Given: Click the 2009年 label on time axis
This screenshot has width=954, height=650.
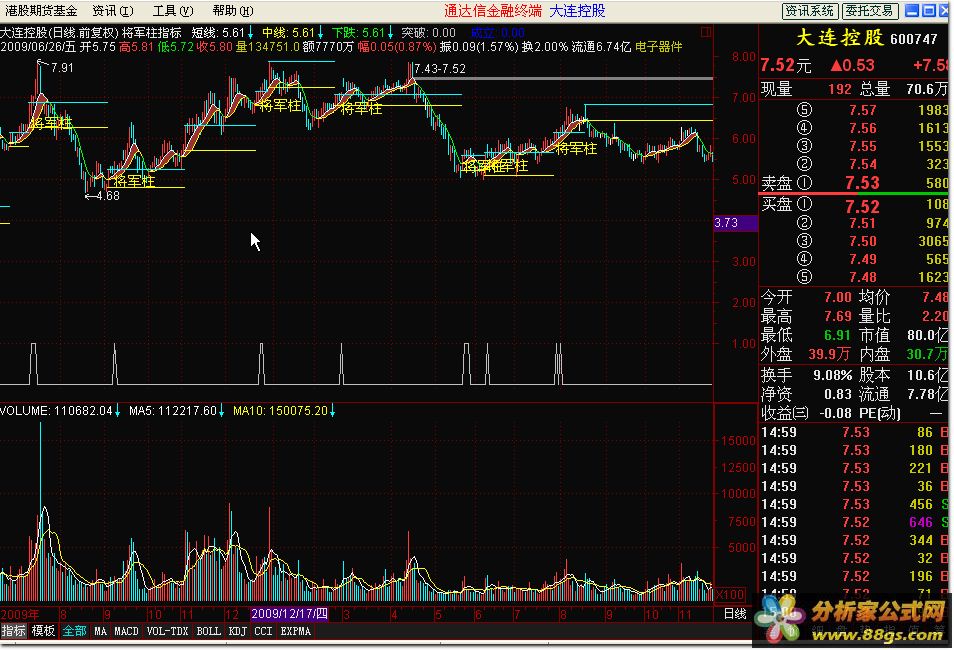Looking at the screenshot, I should (x=20, y=615).
